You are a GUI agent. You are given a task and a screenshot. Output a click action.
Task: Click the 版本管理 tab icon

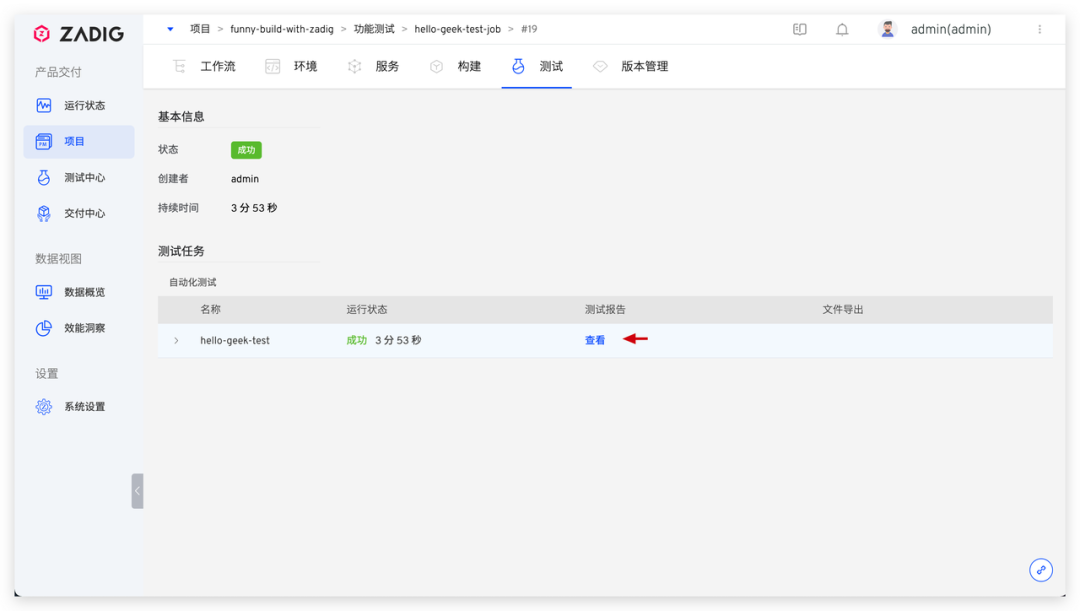(600, 66)
